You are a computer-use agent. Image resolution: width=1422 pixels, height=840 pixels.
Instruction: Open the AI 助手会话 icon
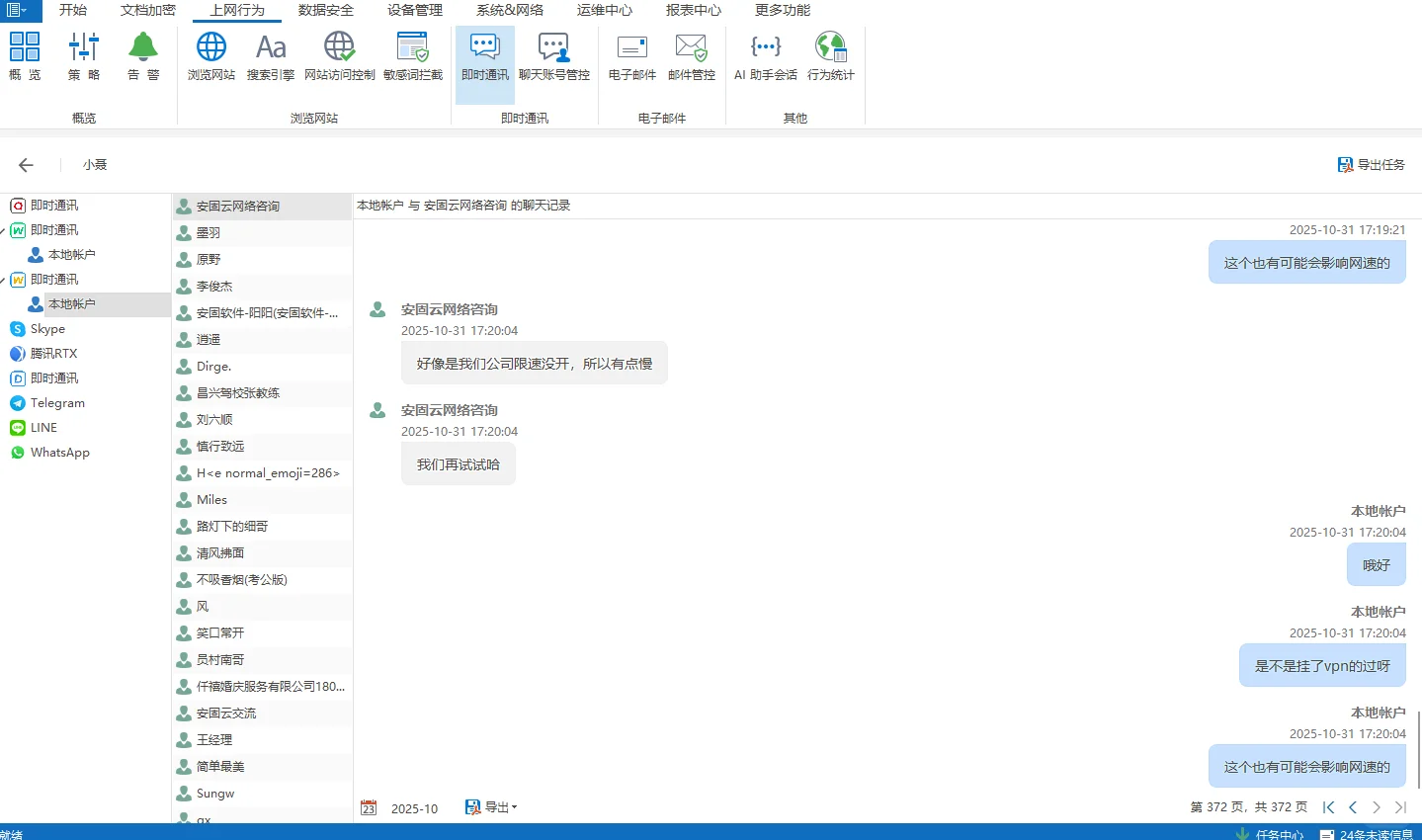pyautogui.click(x=766, y=56)
